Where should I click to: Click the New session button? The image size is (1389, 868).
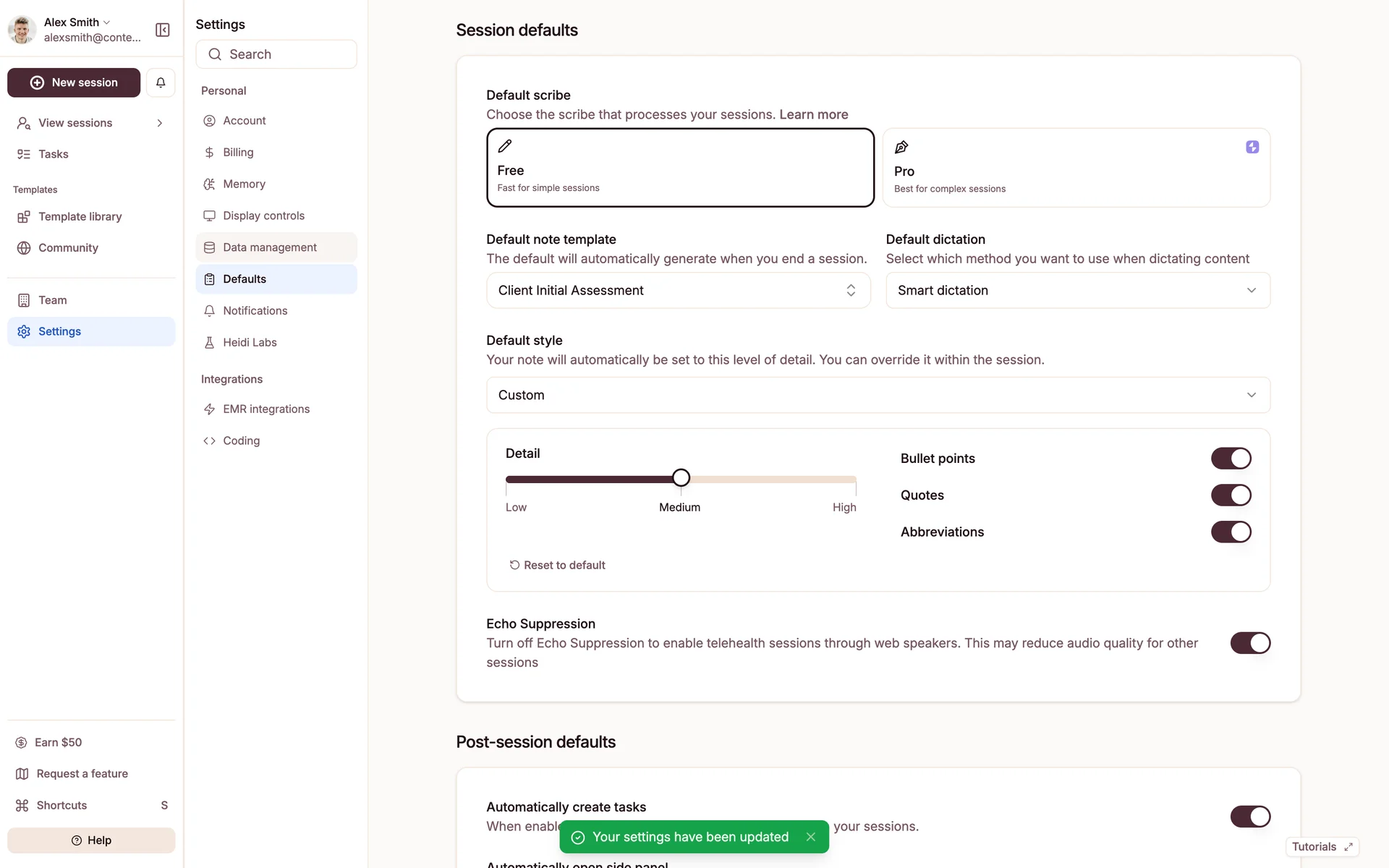74,82
